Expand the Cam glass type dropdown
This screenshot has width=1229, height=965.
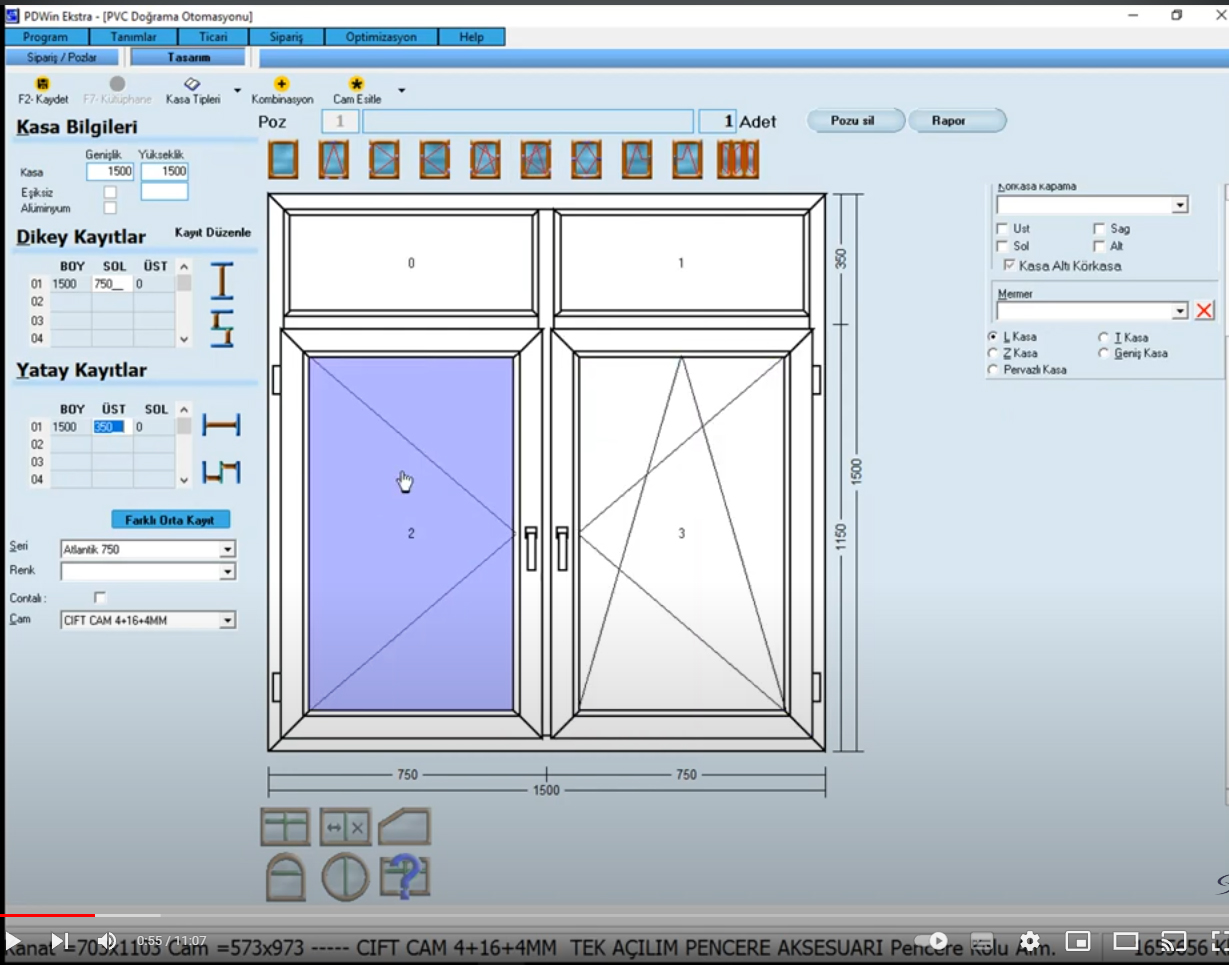tap(228, 621)
